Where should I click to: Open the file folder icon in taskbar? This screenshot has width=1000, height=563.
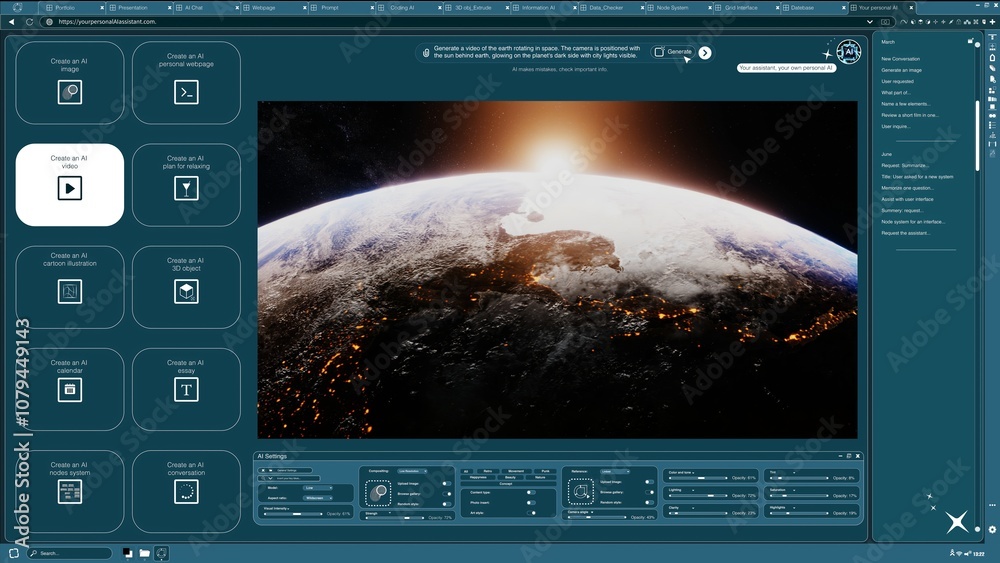[x=145, y=553]
